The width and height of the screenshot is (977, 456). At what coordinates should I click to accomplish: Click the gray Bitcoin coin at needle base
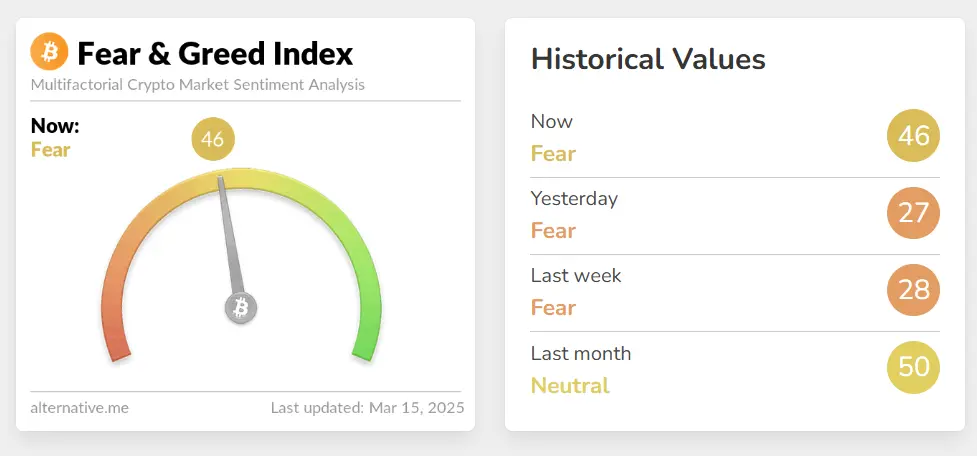coord(241,308)
